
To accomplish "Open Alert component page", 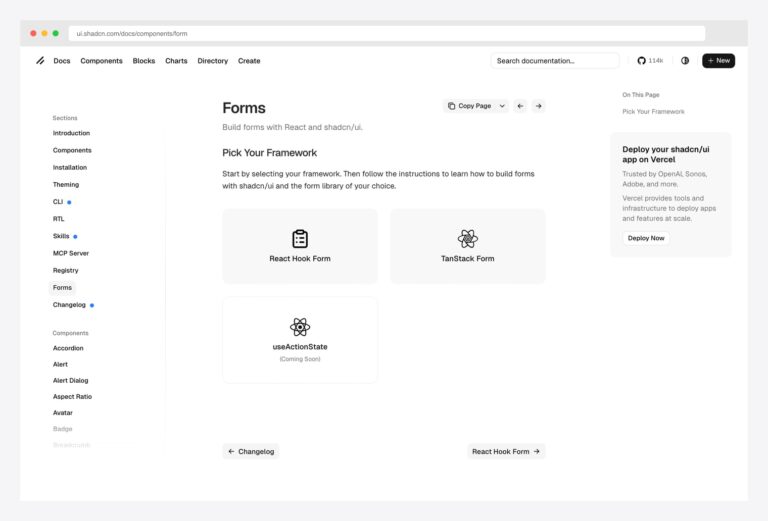I will click(60, 364).
